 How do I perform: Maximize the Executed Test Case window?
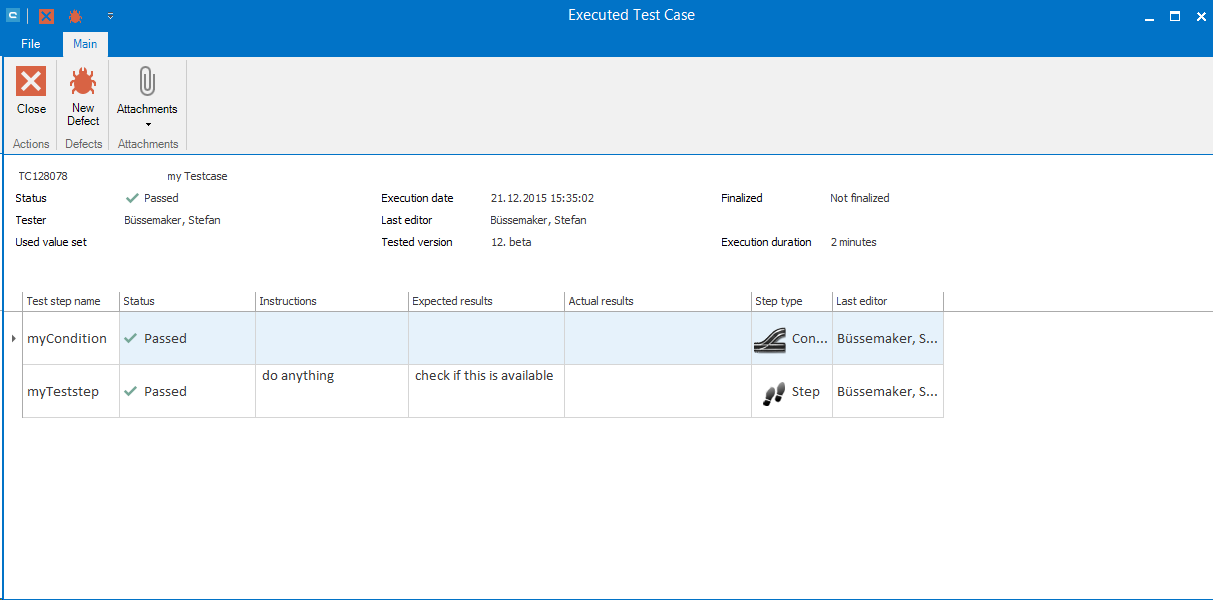pos(1175,16)
